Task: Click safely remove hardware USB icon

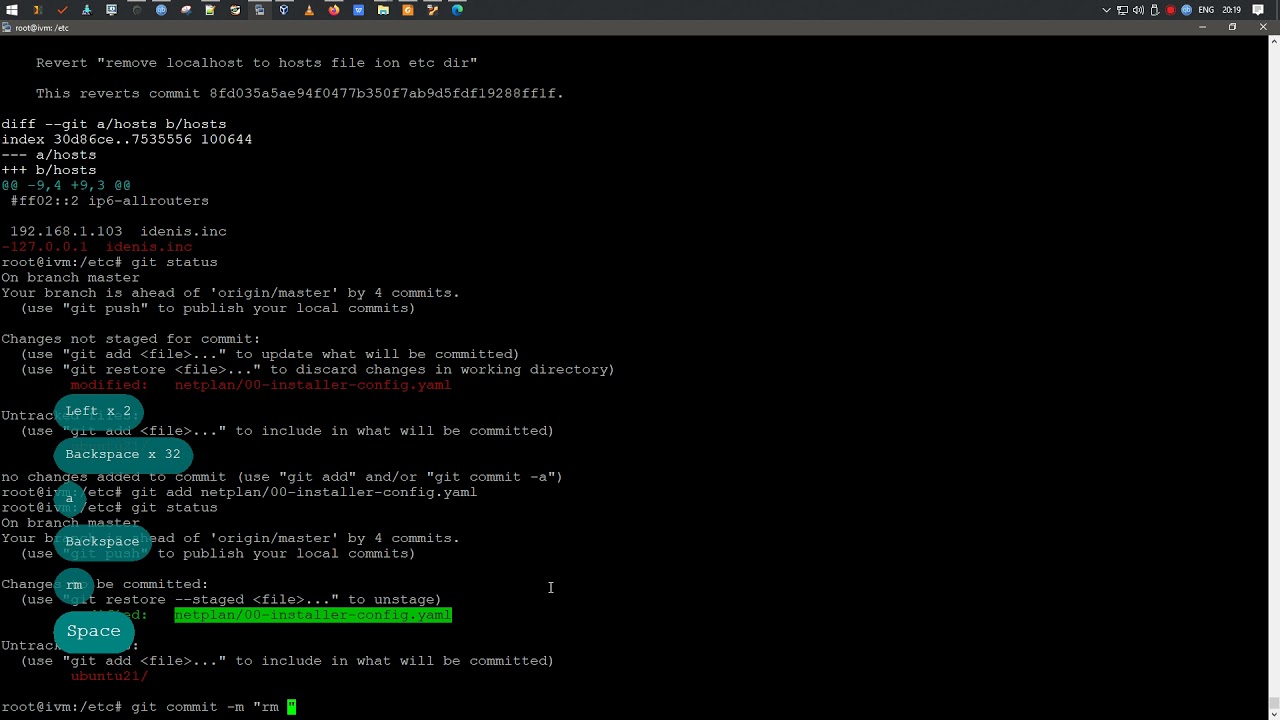Action: point(1154,10)
